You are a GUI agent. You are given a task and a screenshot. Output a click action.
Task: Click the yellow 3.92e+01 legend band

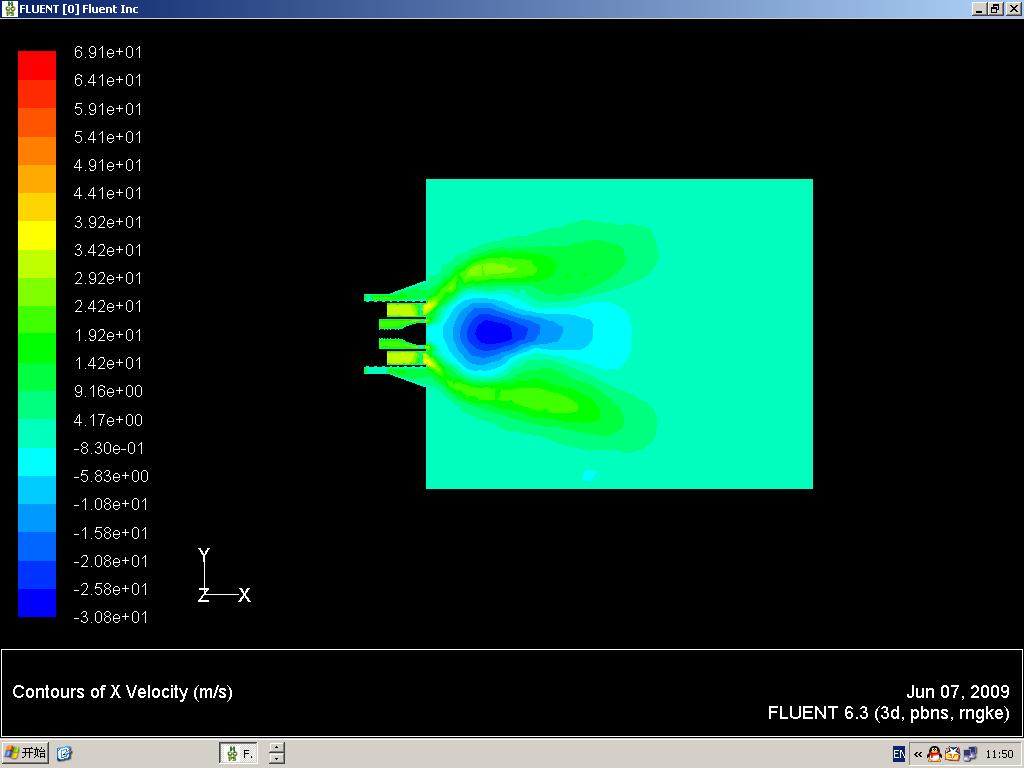tap(37, 235)
